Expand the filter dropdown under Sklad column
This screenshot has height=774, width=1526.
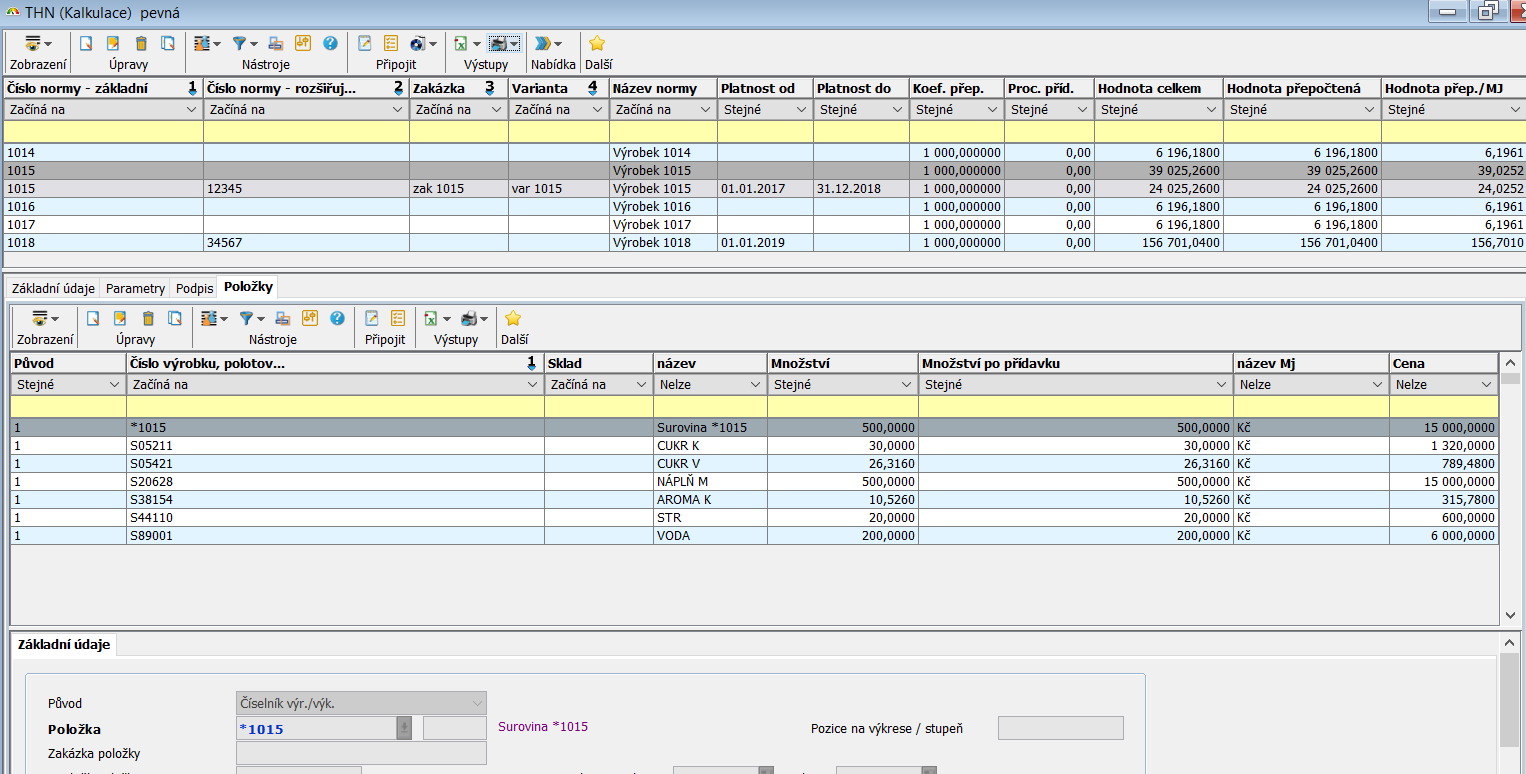pyautogui.click(x=641, y=385)
